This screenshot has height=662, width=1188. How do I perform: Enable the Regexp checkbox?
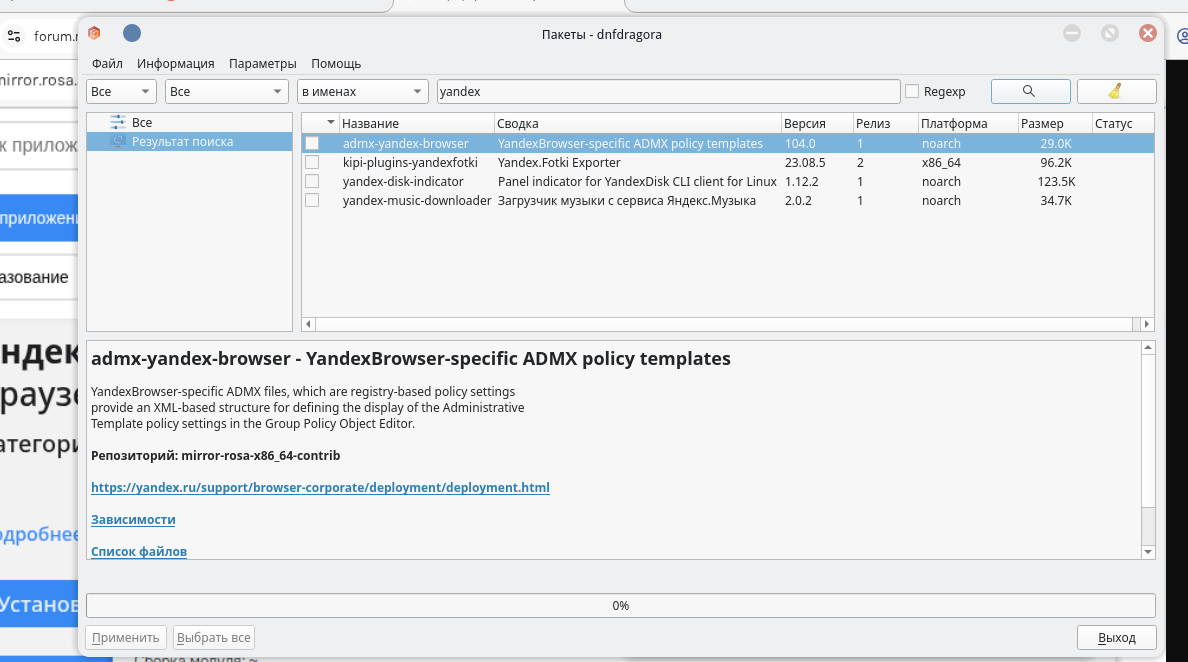pyautogui.click(x=912, y=91)
